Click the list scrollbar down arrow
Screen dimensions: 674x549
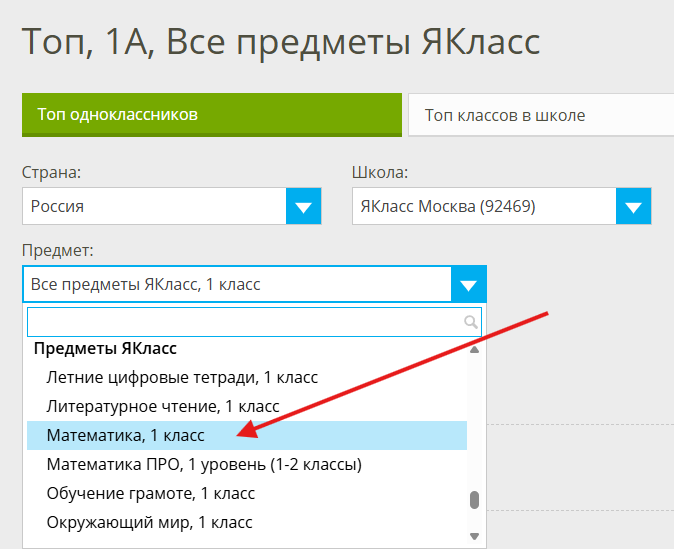pyautogui.click(x=475, y=536)
